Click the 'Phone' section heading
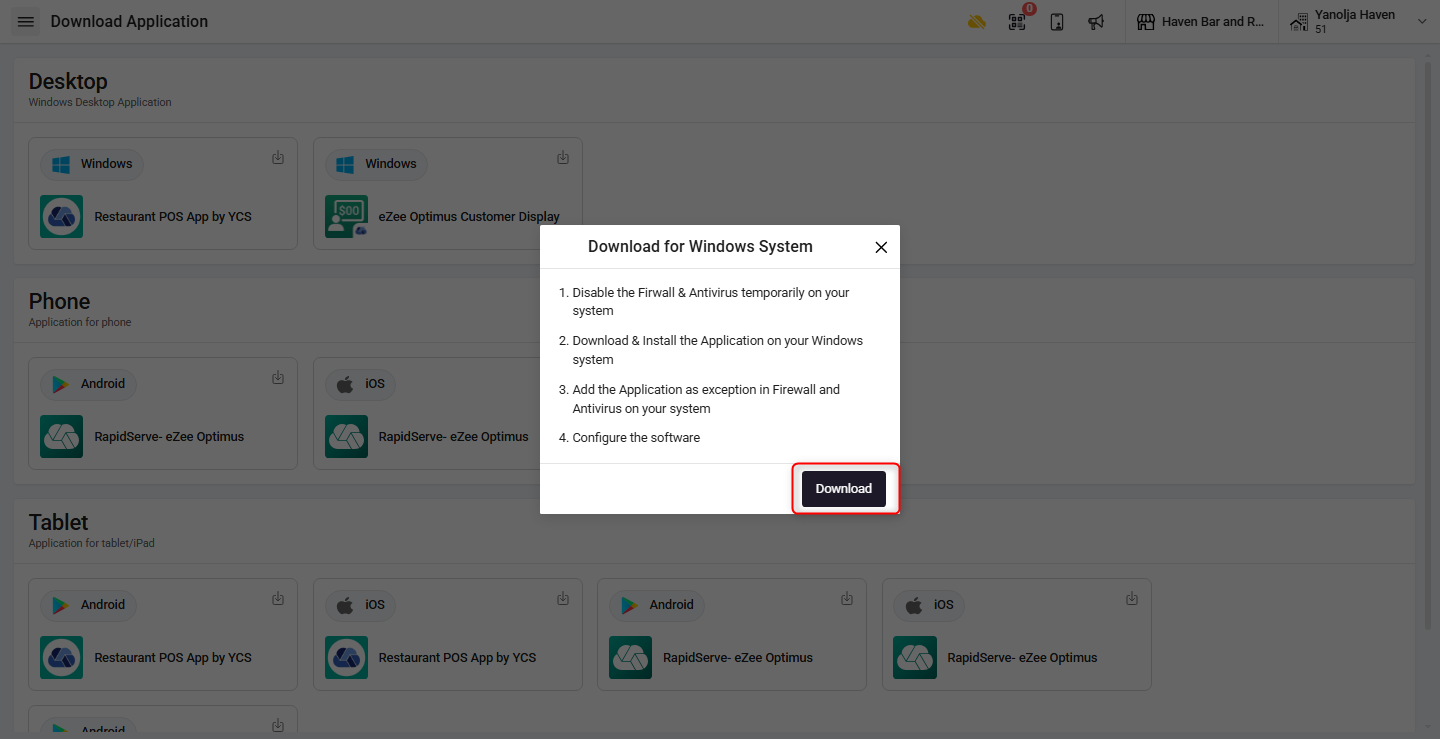Screen dimensions: 1440x739 (59, 302)
